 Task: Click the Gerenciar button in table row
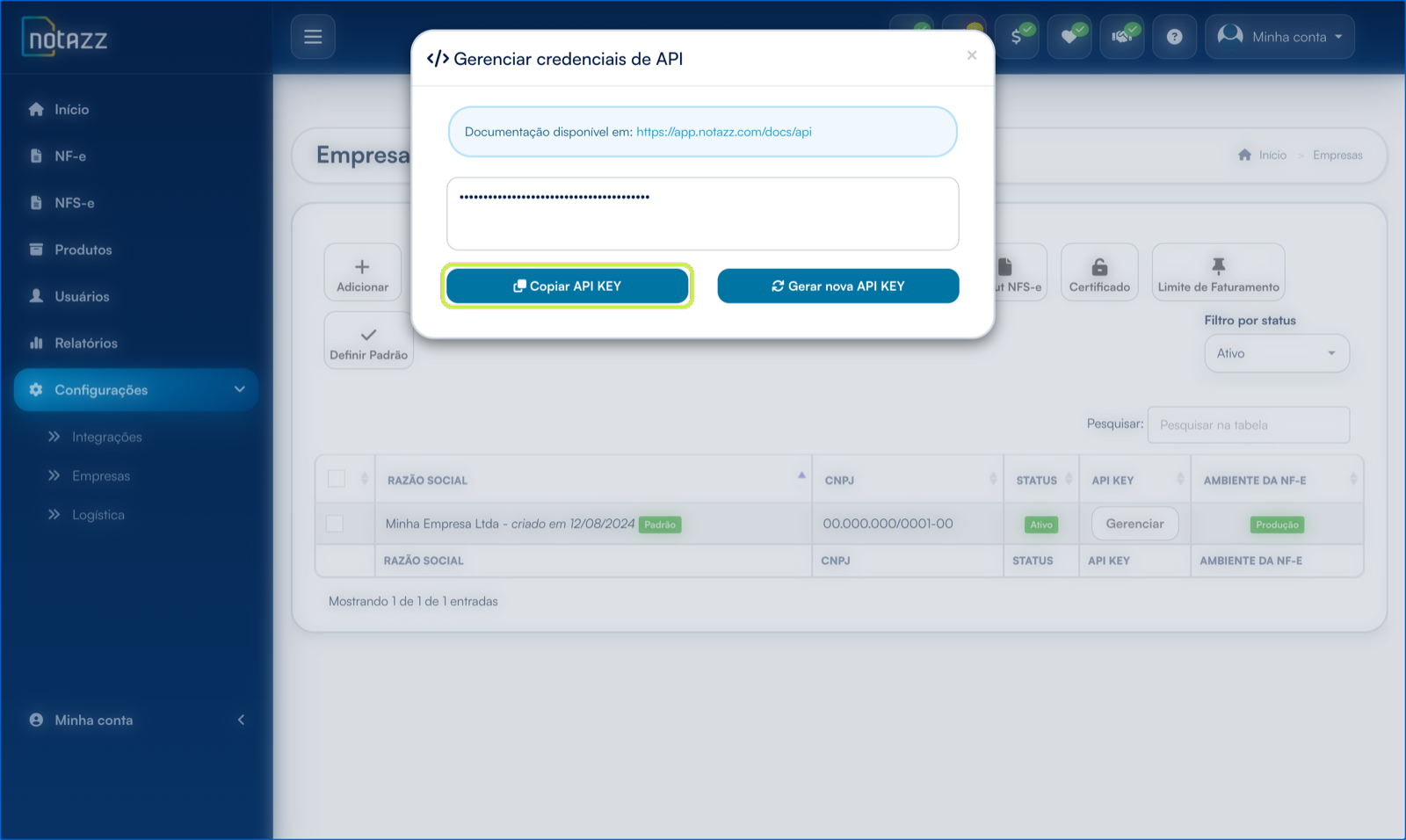click(x=1134, y=524)
